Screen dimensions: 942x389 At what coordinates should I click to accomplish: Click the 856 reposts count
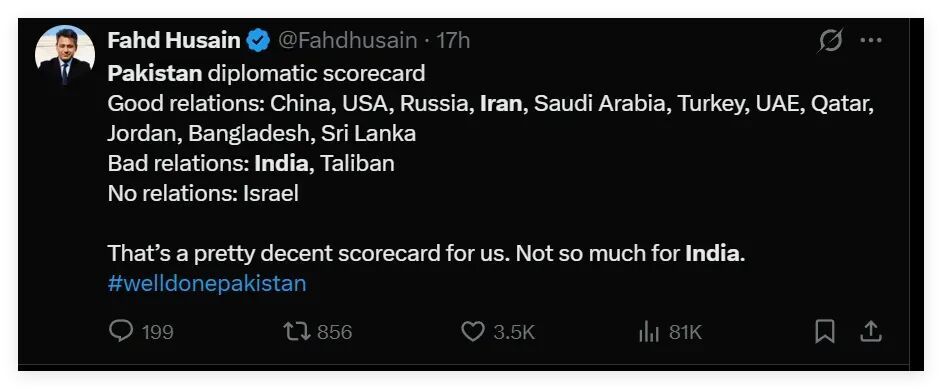point(335,332)
